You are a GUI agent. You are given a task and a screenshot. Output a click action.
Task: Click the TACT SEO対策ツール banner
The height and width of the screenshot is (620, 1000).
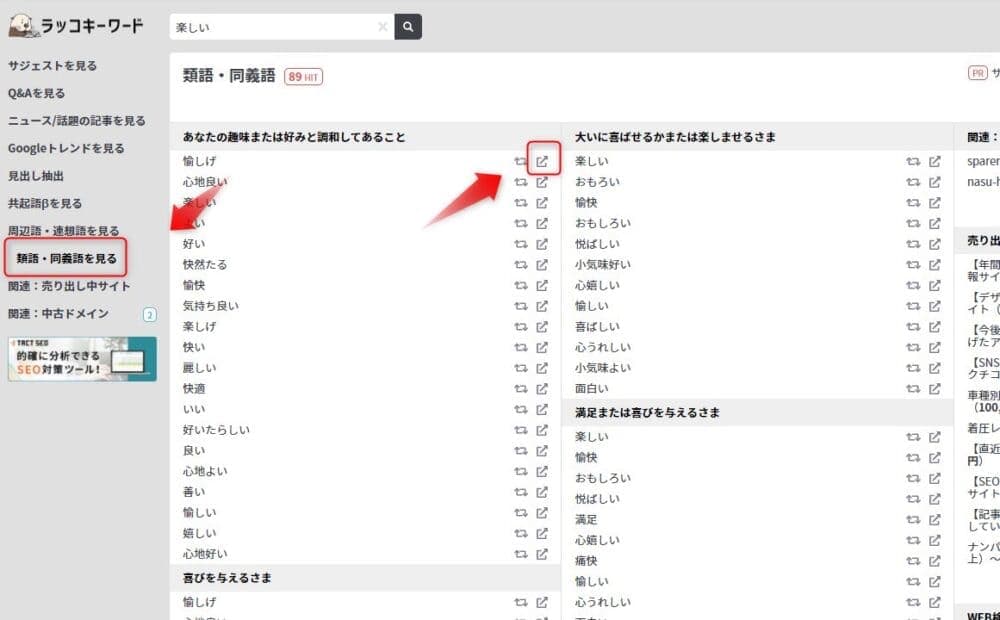click(82, 359)
